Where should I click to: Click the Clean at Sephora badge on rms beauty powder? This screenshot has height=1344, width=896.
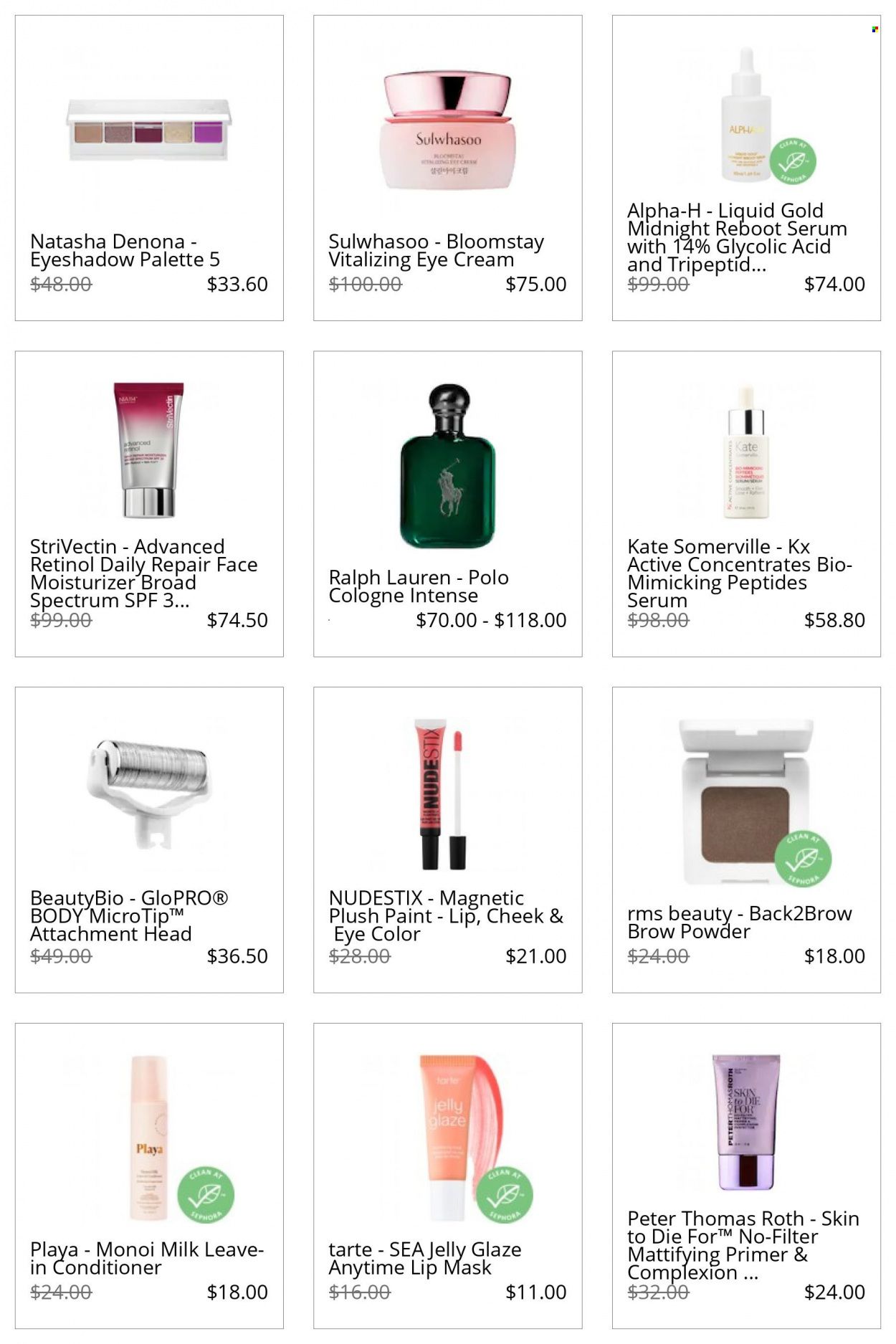point(803,858)
